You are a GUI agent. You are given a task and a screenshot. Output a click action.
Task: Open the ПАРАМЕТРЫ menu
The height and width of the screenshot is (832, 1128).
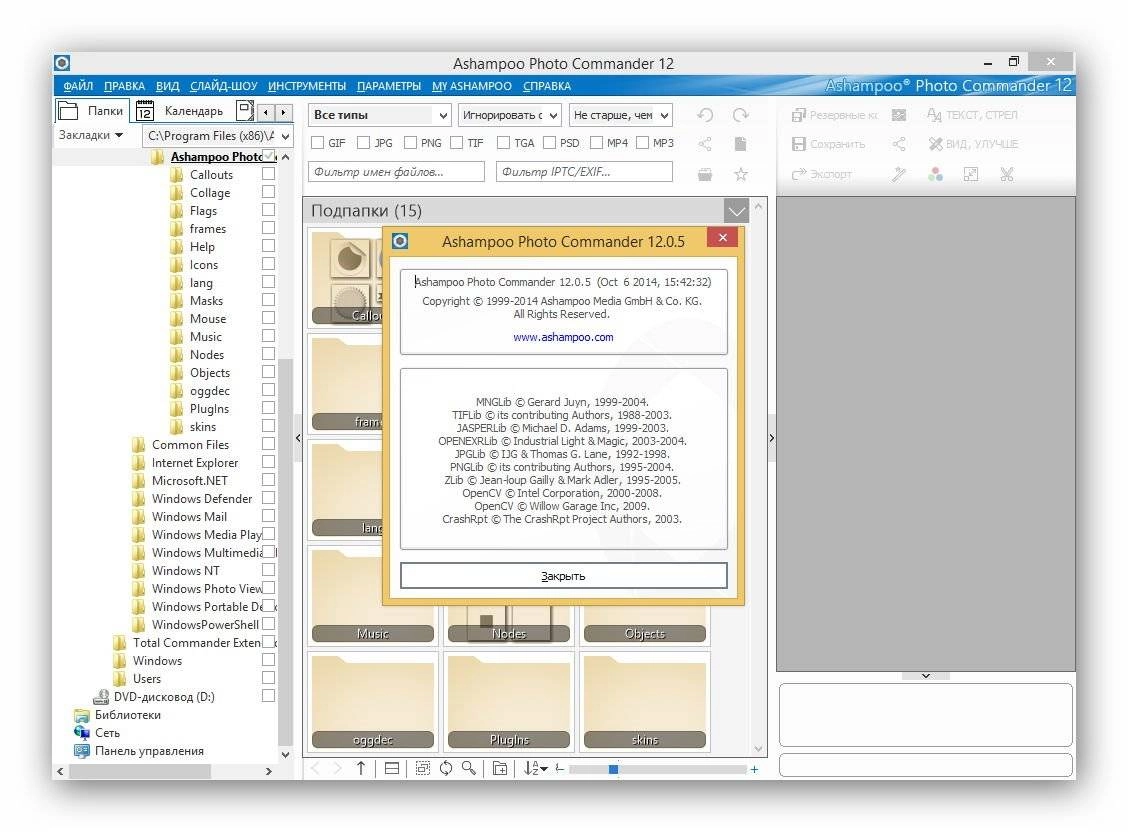389,86
